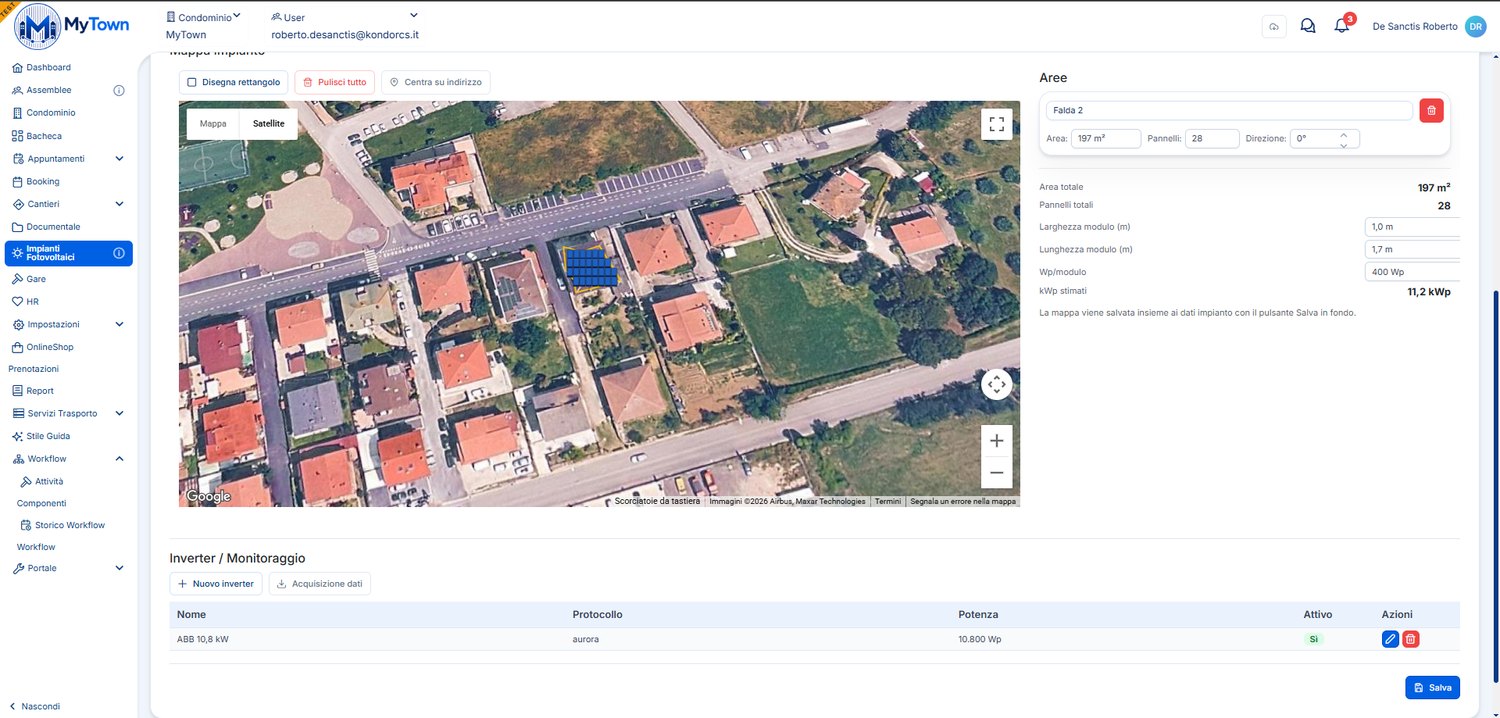This screenshot has height=718, width=1500.
Task: Switch map to Mappa view
Action: pyautogui.click(x=213, y=124)
